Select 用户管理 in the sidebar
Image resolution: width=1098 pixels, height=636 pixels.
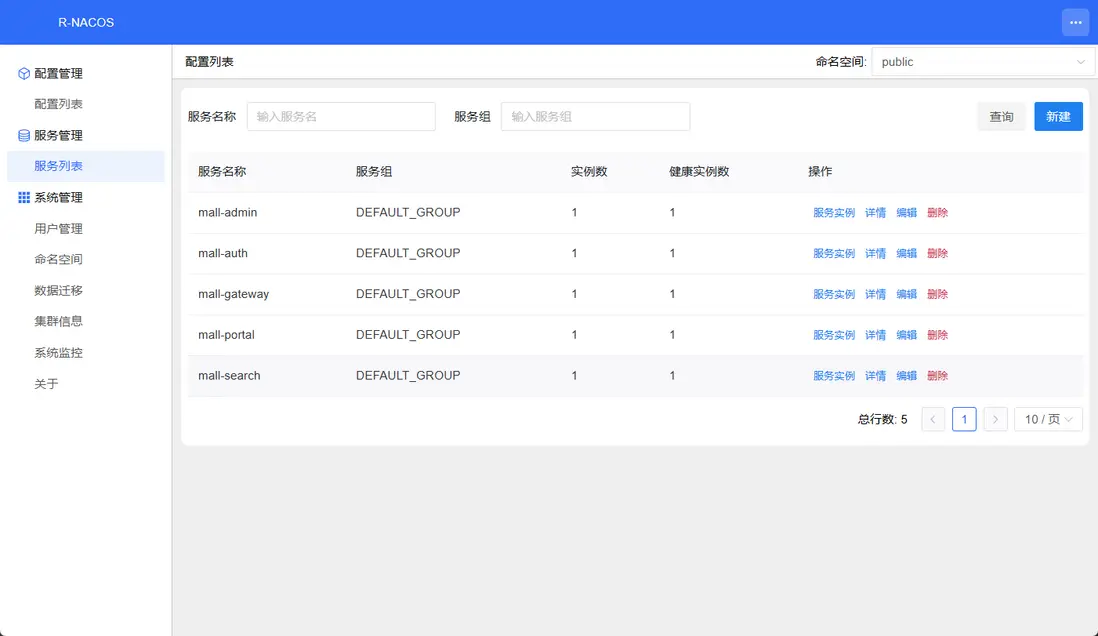[x=58, y=229]
